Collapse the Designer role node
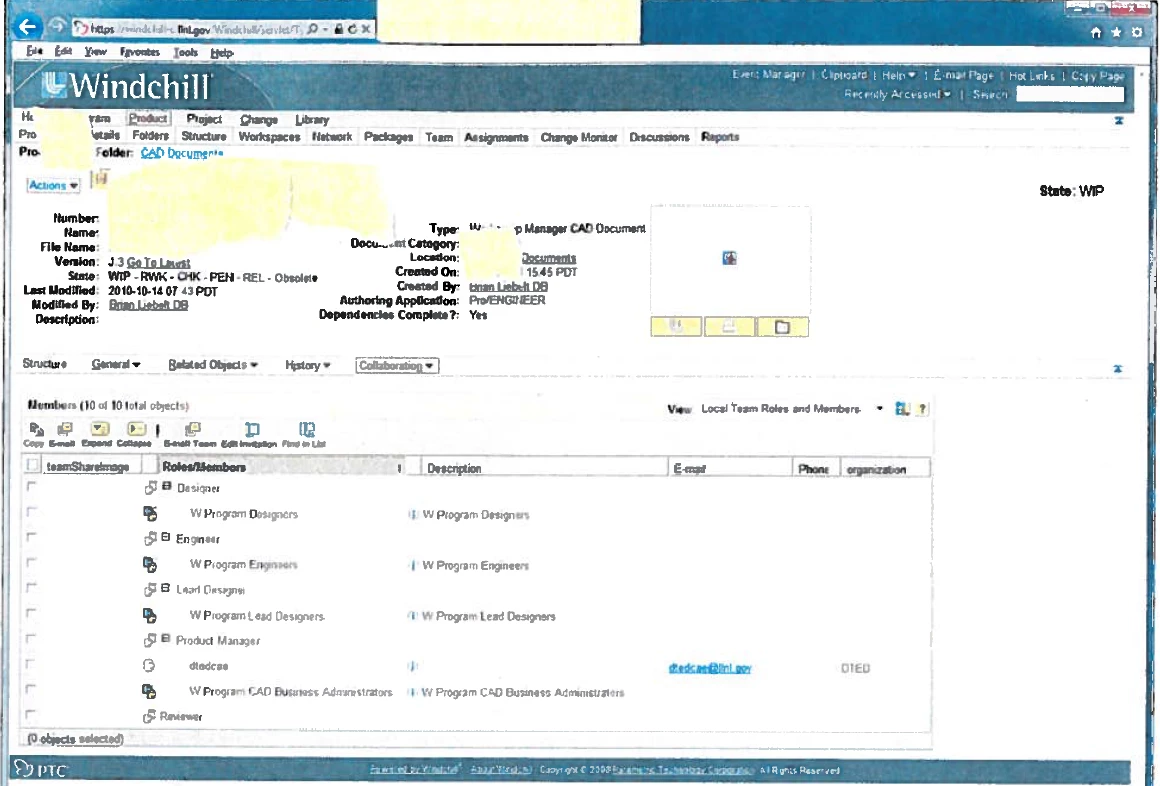Image resolution: width=1160 pixels, height=786 pixels. pos(167,486)
